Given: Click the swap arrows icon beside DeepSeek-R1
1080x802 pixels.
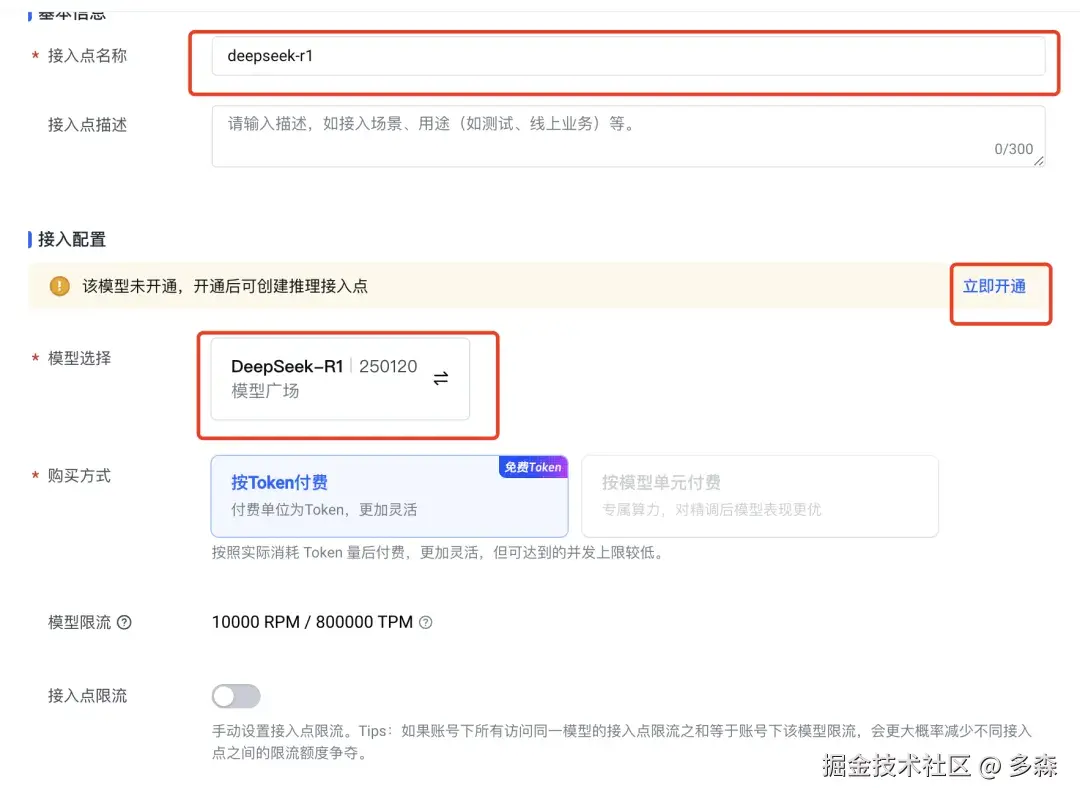Looking at the screenshot, I should pyautogui.click(x=441, y=378).
